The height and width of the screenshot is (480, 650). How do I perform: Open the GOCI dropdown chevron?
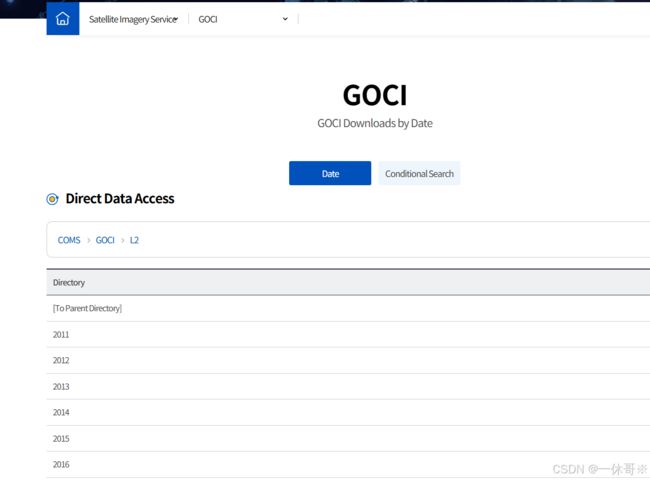click(x=285, y=19)
